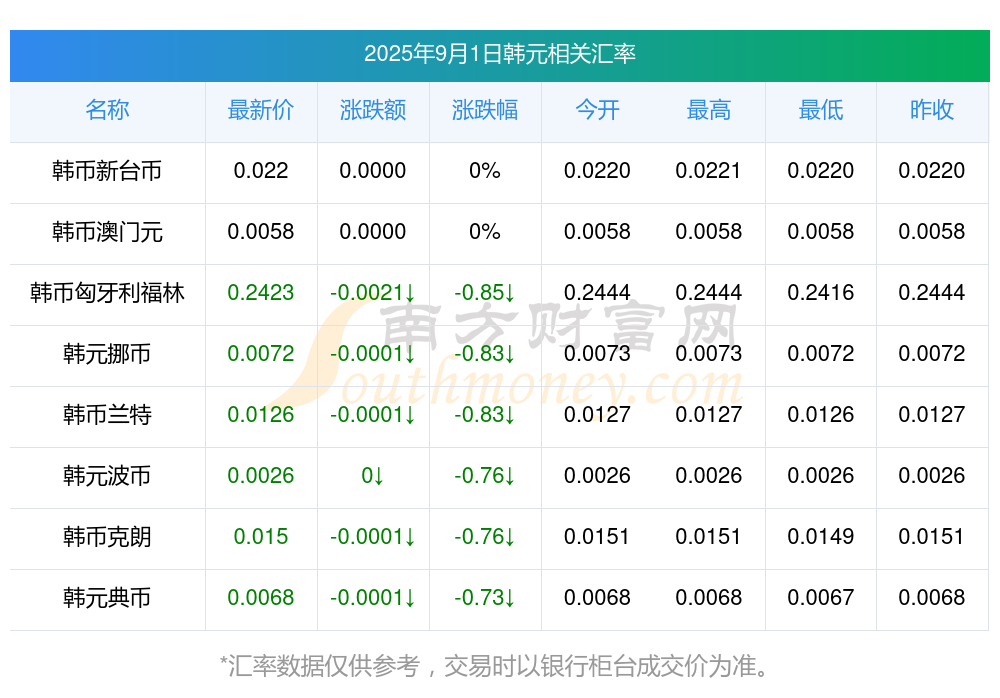Click the 0.0067 low value for 韩元典币
This screenshot has width=1000, height=698.
pos(821,598)
